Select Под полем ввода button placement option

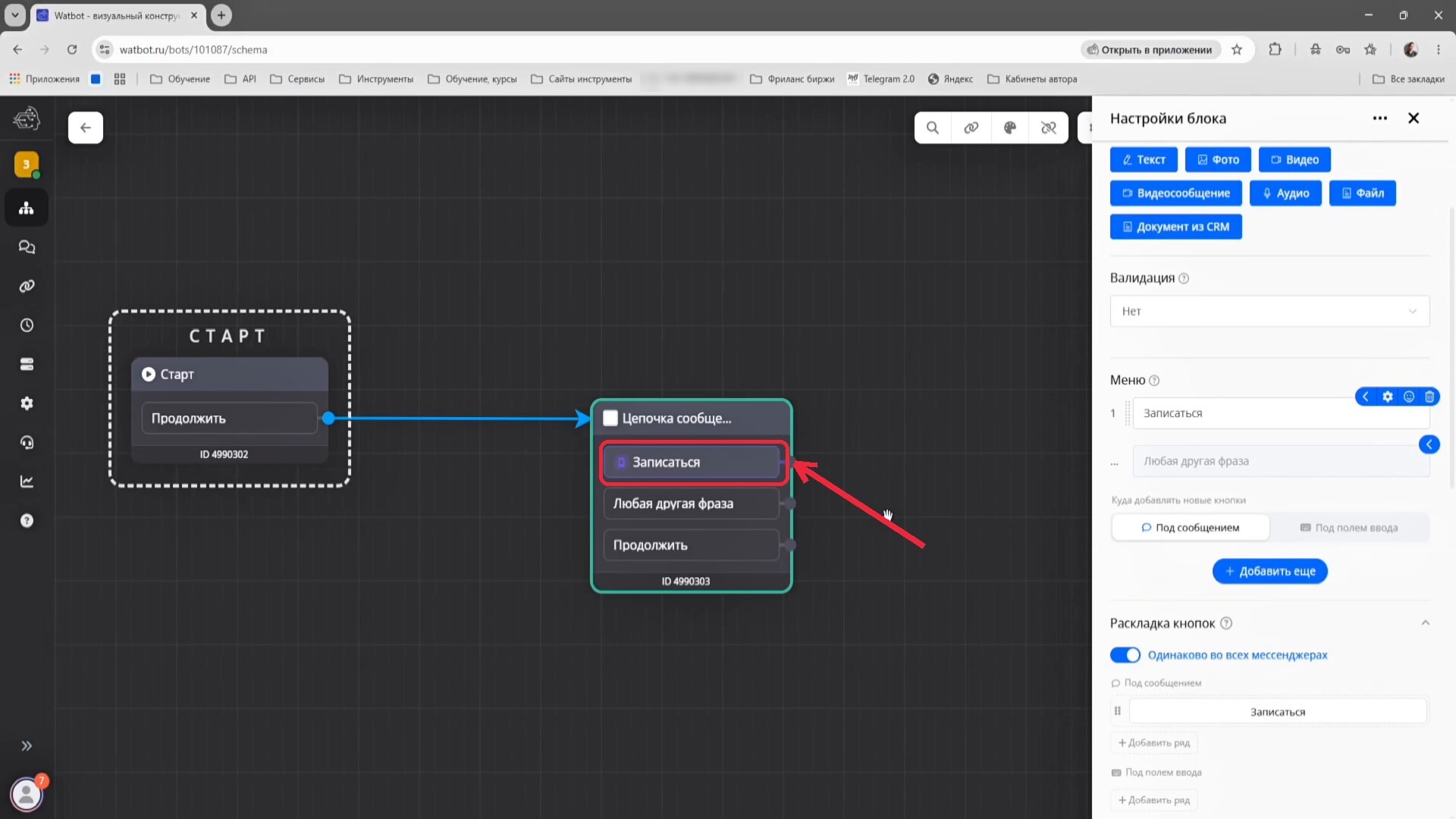click(x=1349, y=528)
